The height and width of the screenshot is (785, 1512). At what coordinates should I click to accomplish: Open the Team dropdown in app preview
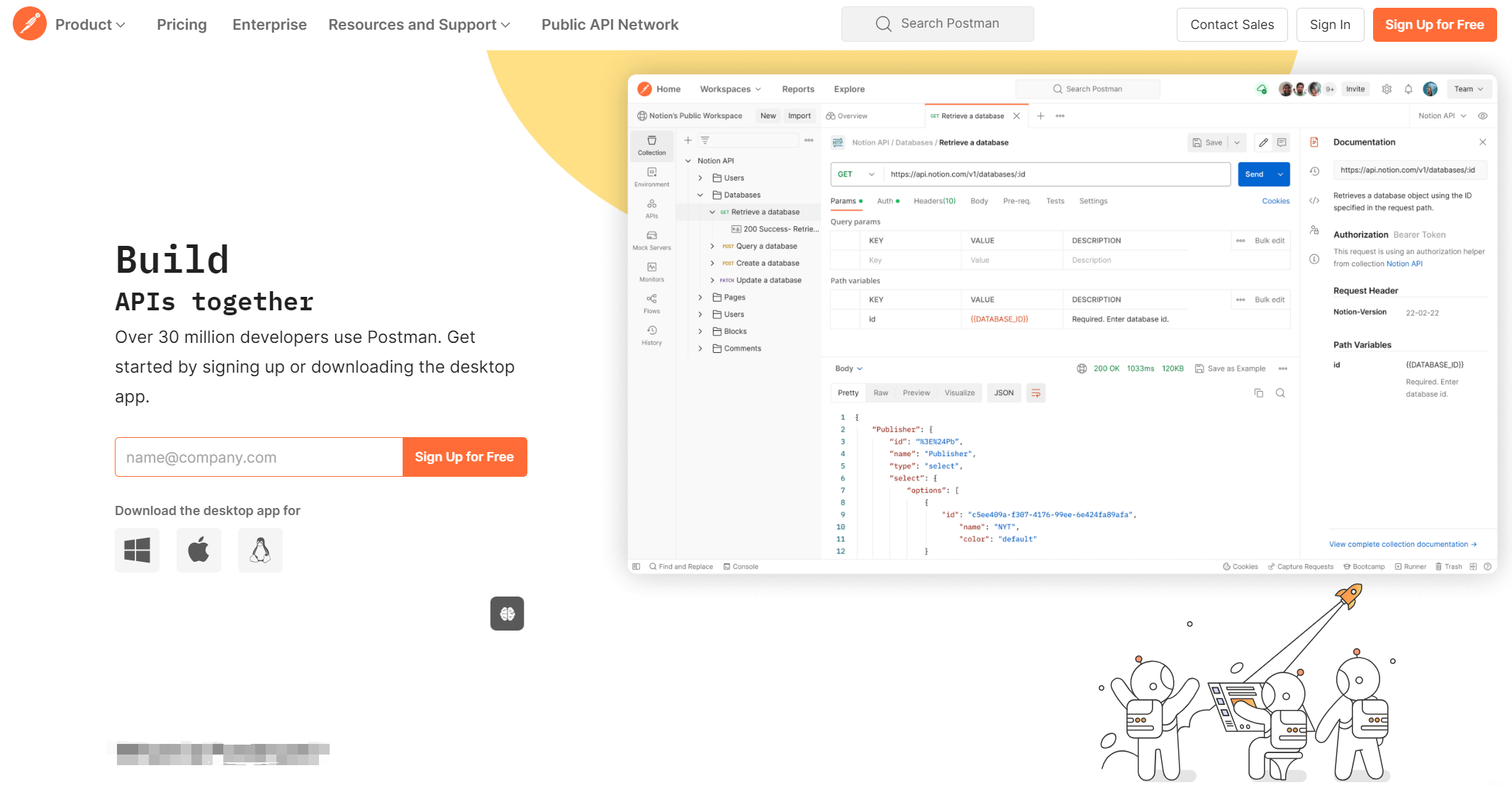point(1468,89)
